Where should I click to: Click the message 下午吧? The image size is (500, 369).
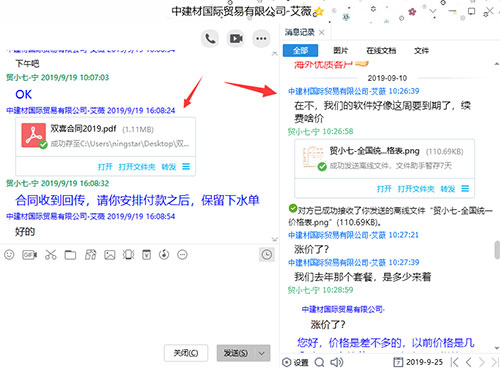pos(27,63)
